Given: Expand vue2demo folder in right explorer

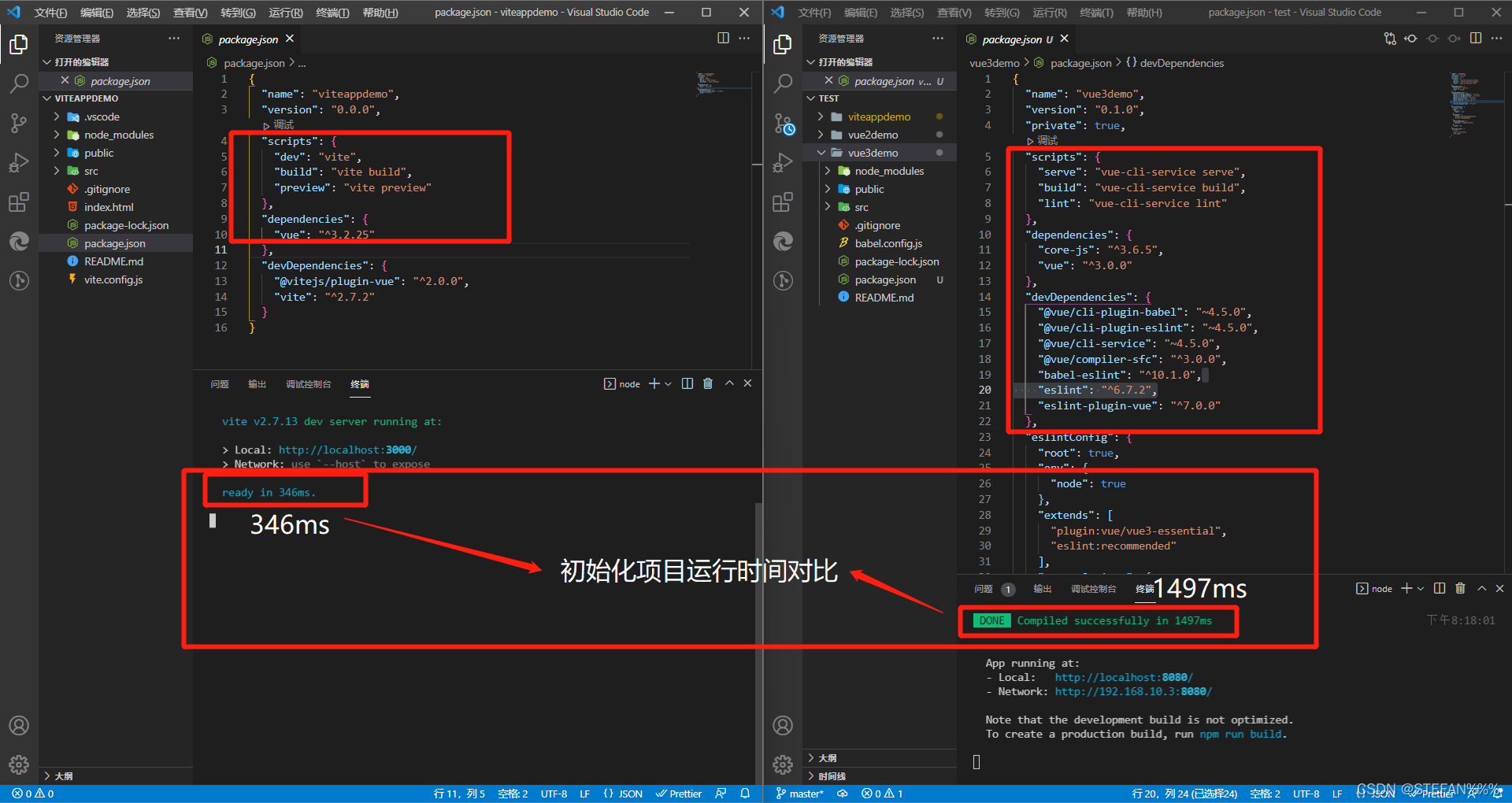Looking at the screenshot, I should coord(880,135).
